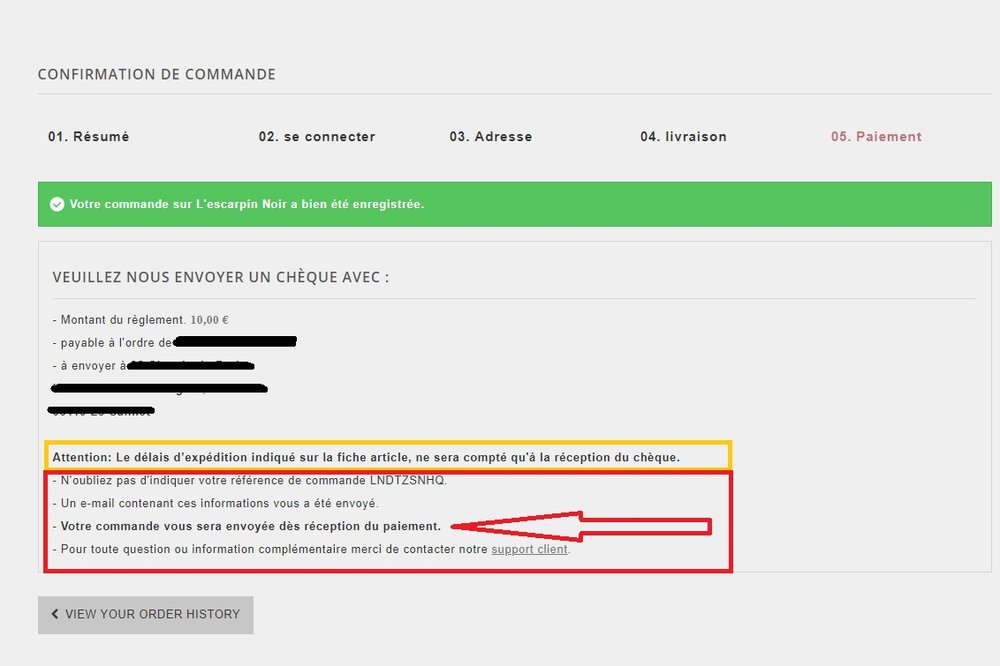1000x666 pixels.
Task: Open the 01. Résumé step
Action: click(x=88, y=137)
